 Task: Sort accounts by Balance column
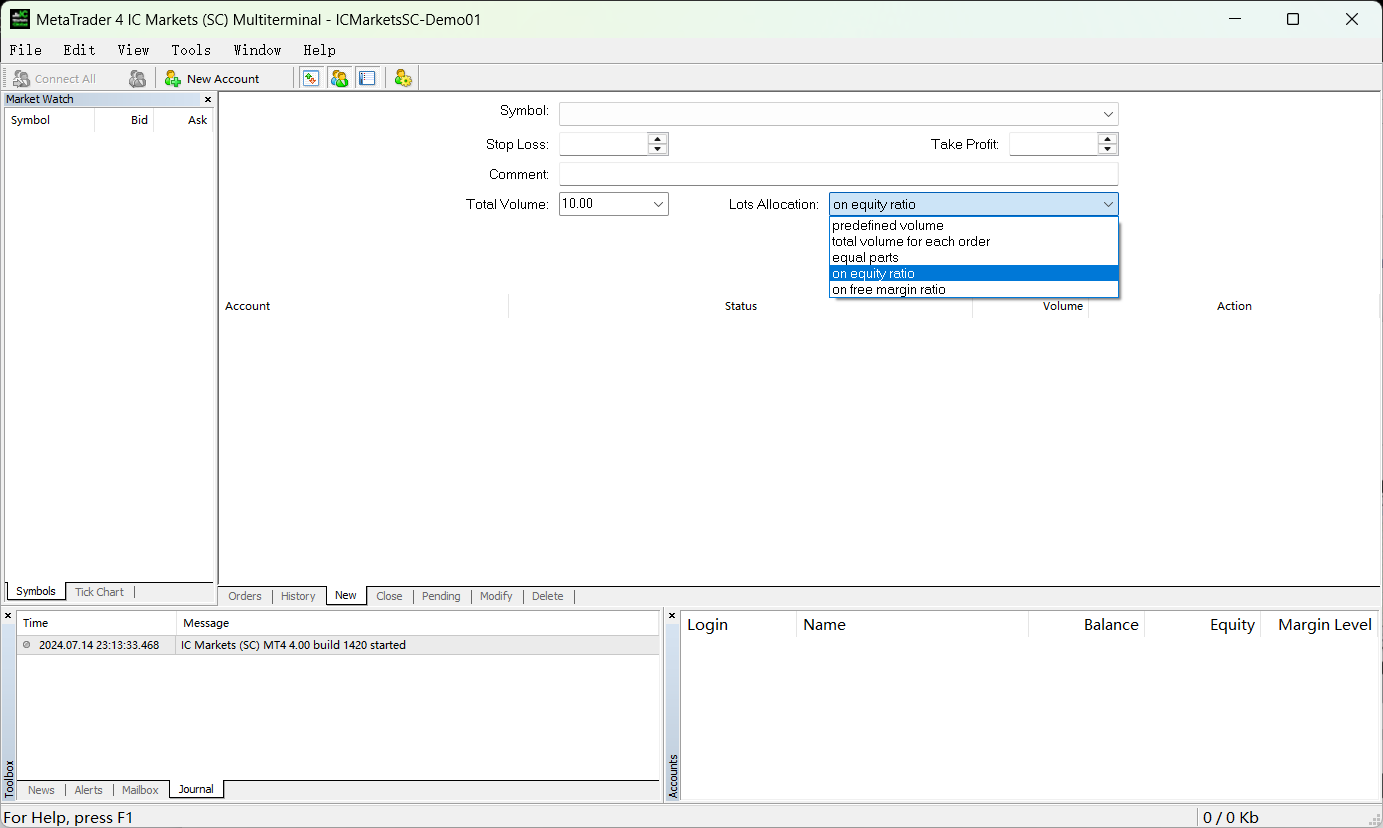(1087, 624)
